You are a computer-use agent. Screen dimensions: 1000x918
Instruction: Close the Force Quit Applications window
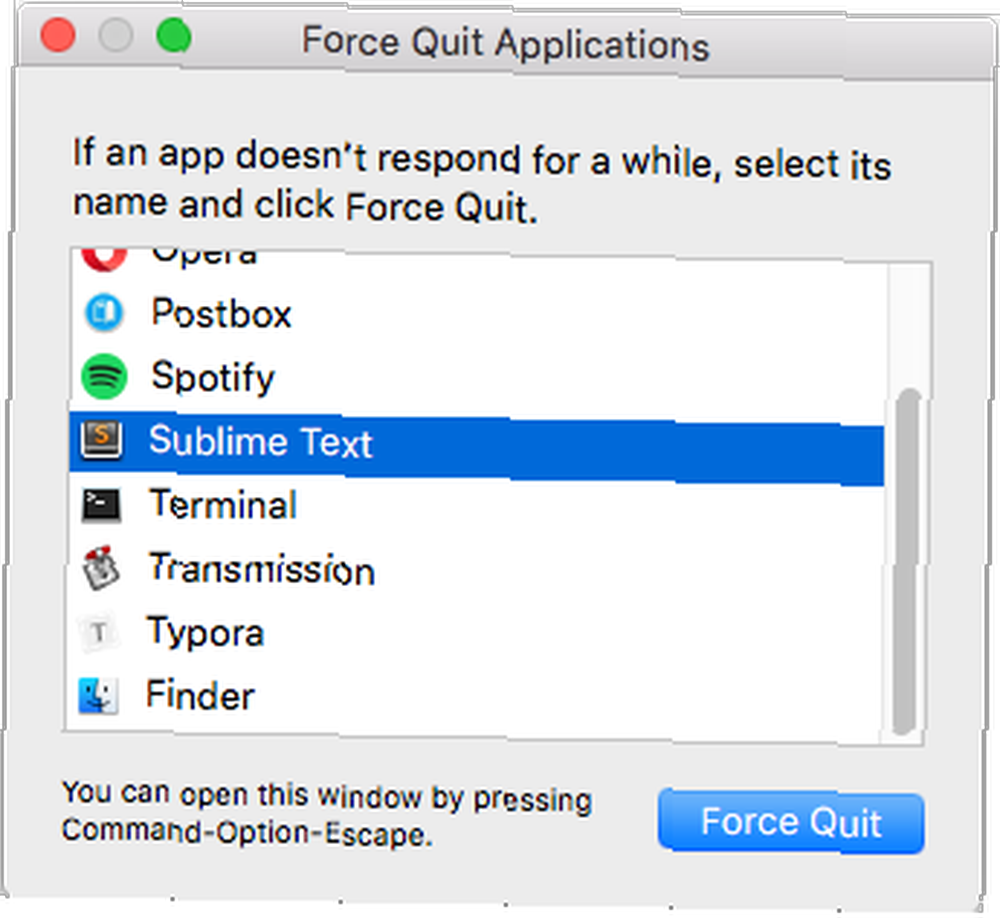tap(58, 35)
